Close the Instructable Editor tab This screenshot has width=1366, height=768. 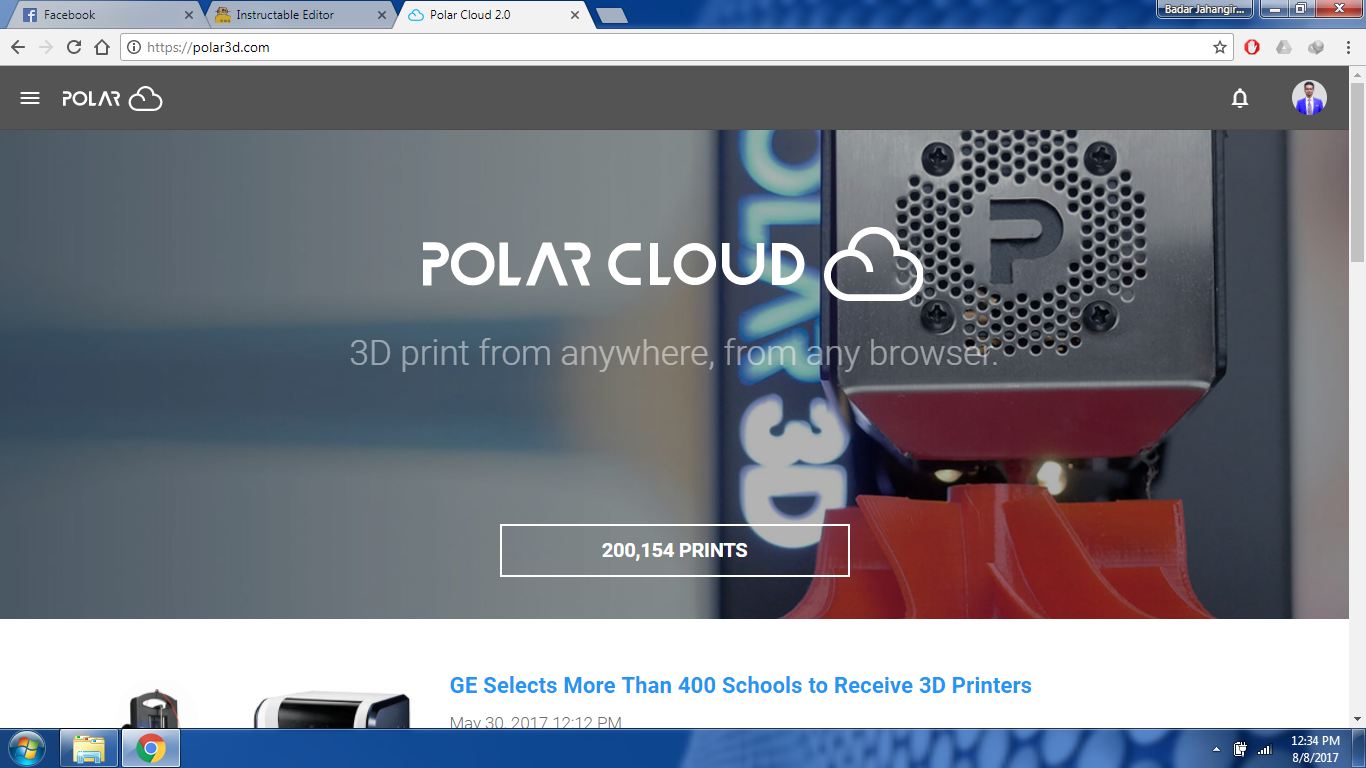tap(381, 16)
